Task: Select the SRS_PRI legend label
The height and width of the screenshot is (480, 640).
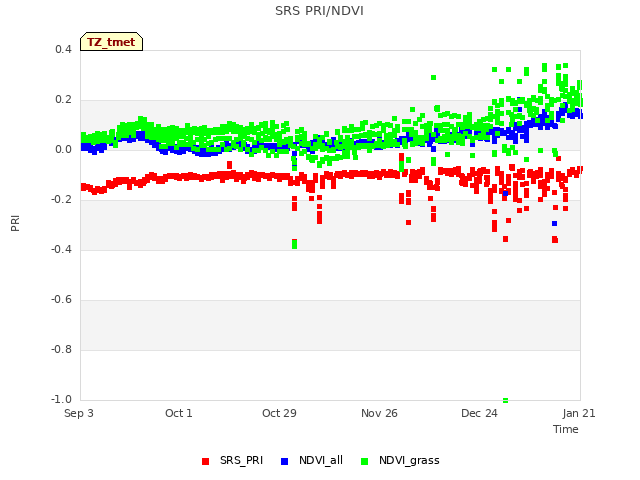Action: point(241,460)
